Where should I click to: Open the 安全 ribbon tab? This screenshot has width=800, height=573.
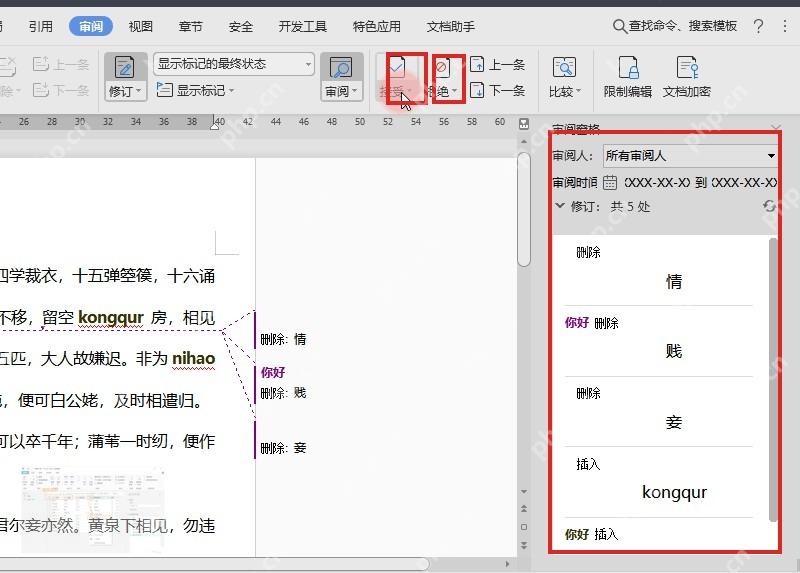click(240, 26)
